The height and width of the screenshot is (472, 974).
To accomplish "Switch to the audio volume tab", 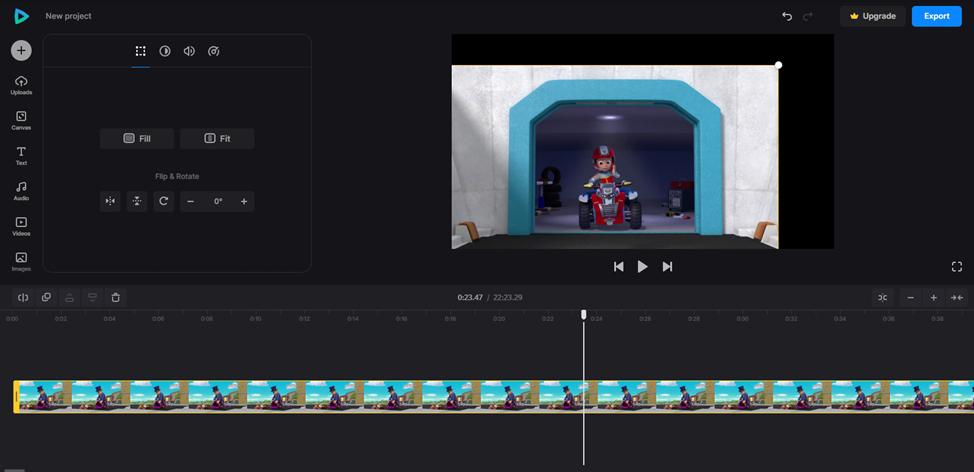I will (x=189, y=51).
